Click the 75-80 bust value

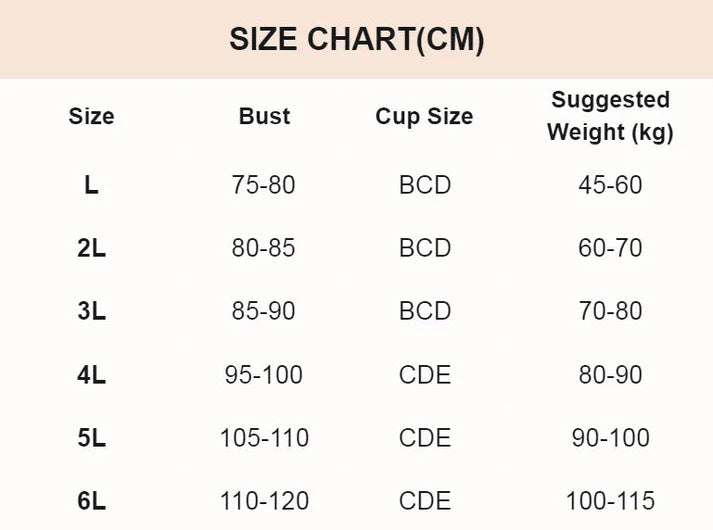click(x=264, y=185)
